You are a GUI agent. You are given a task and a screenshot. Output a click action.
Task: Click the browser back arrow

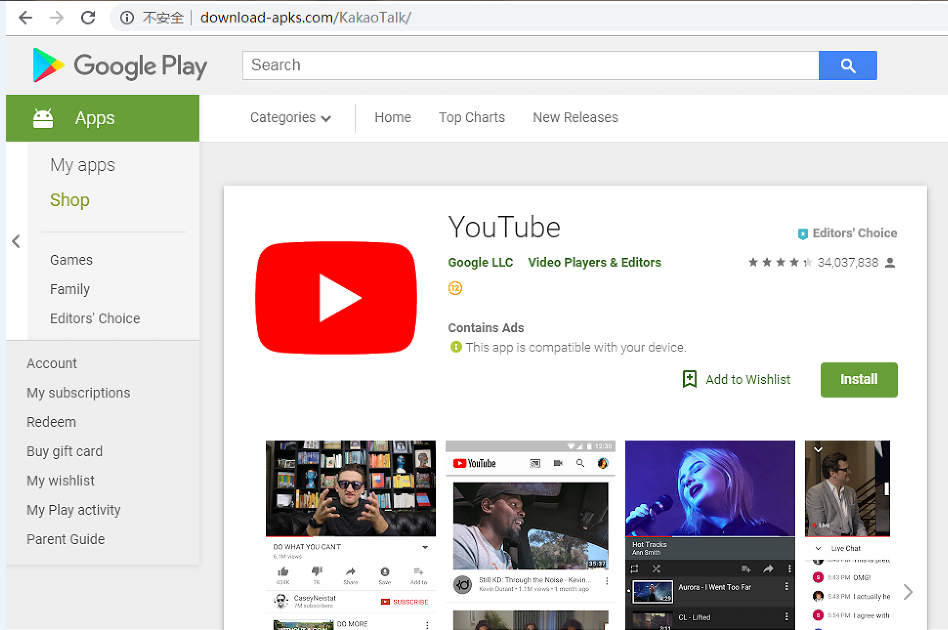point(25,18)
